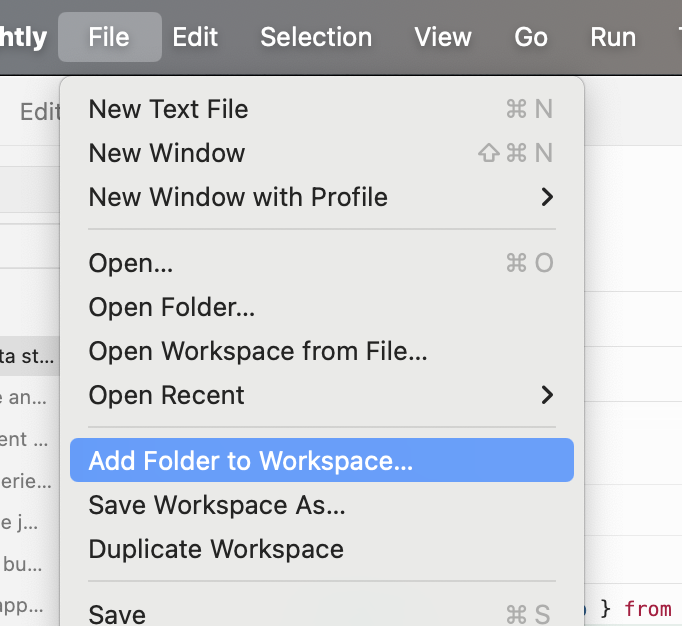This screenshot has height=626, width=682.
Task: Open the Run menu
Action: coord(613,37)
